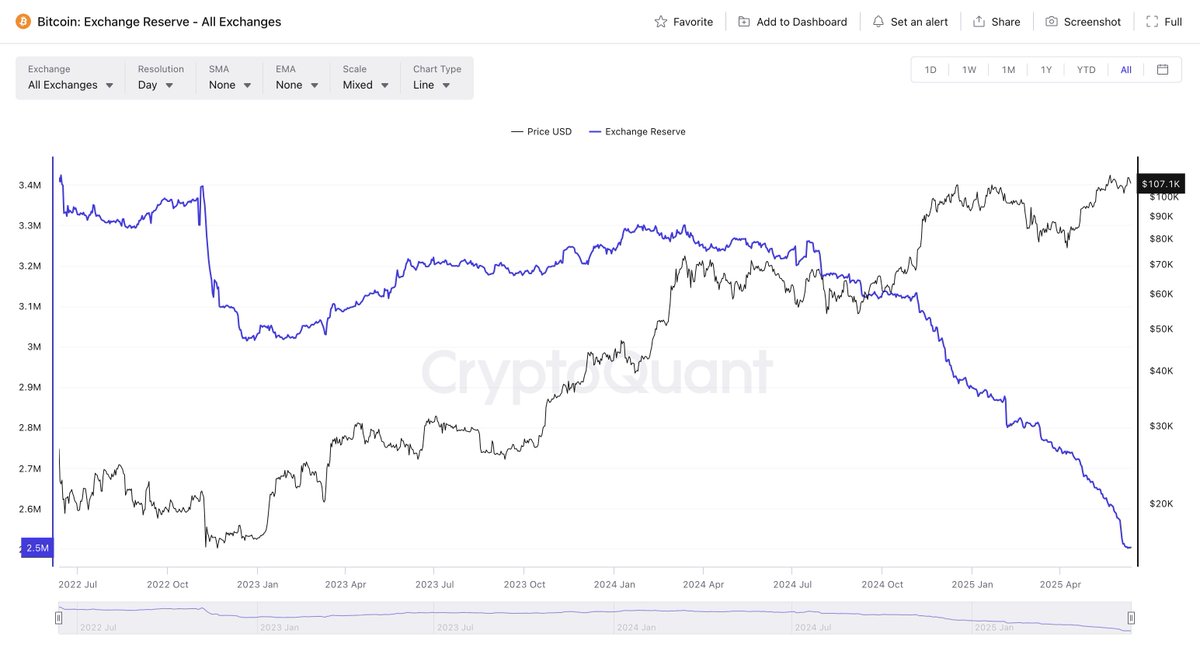Select the 1D time range button
Screen dimensions: 1200x658
click(930, 69)
